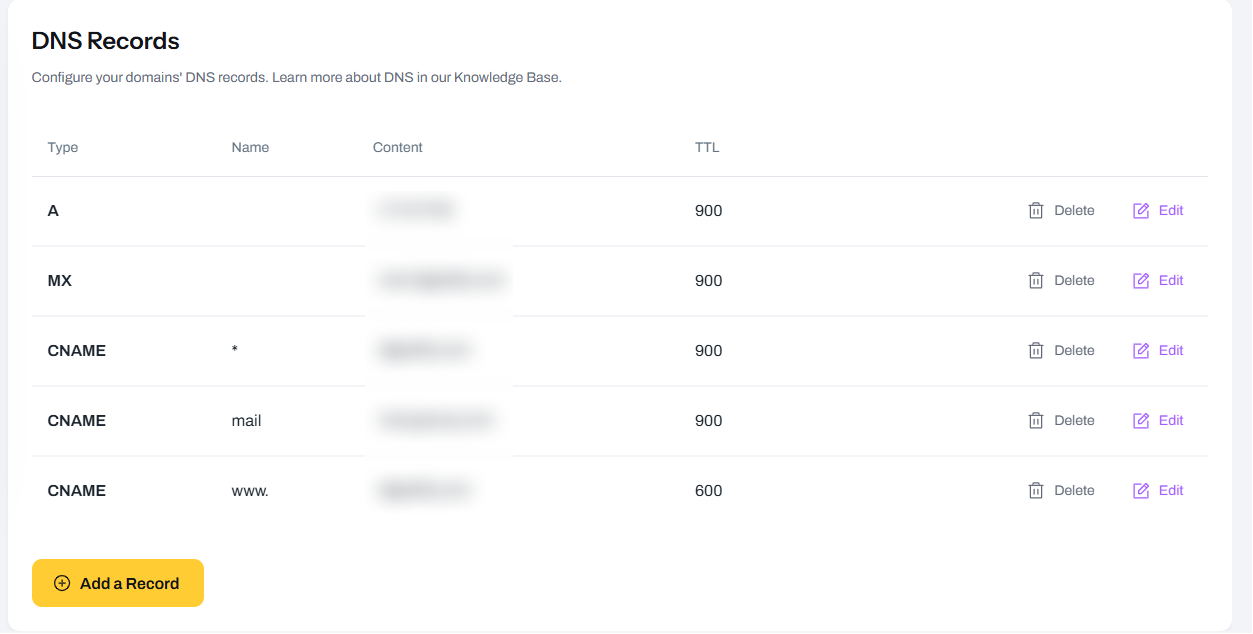1253x634 pixels.
Task: Click trash icon for www CNAME record
Action: pyautogui.click(x=1036, y=490)
